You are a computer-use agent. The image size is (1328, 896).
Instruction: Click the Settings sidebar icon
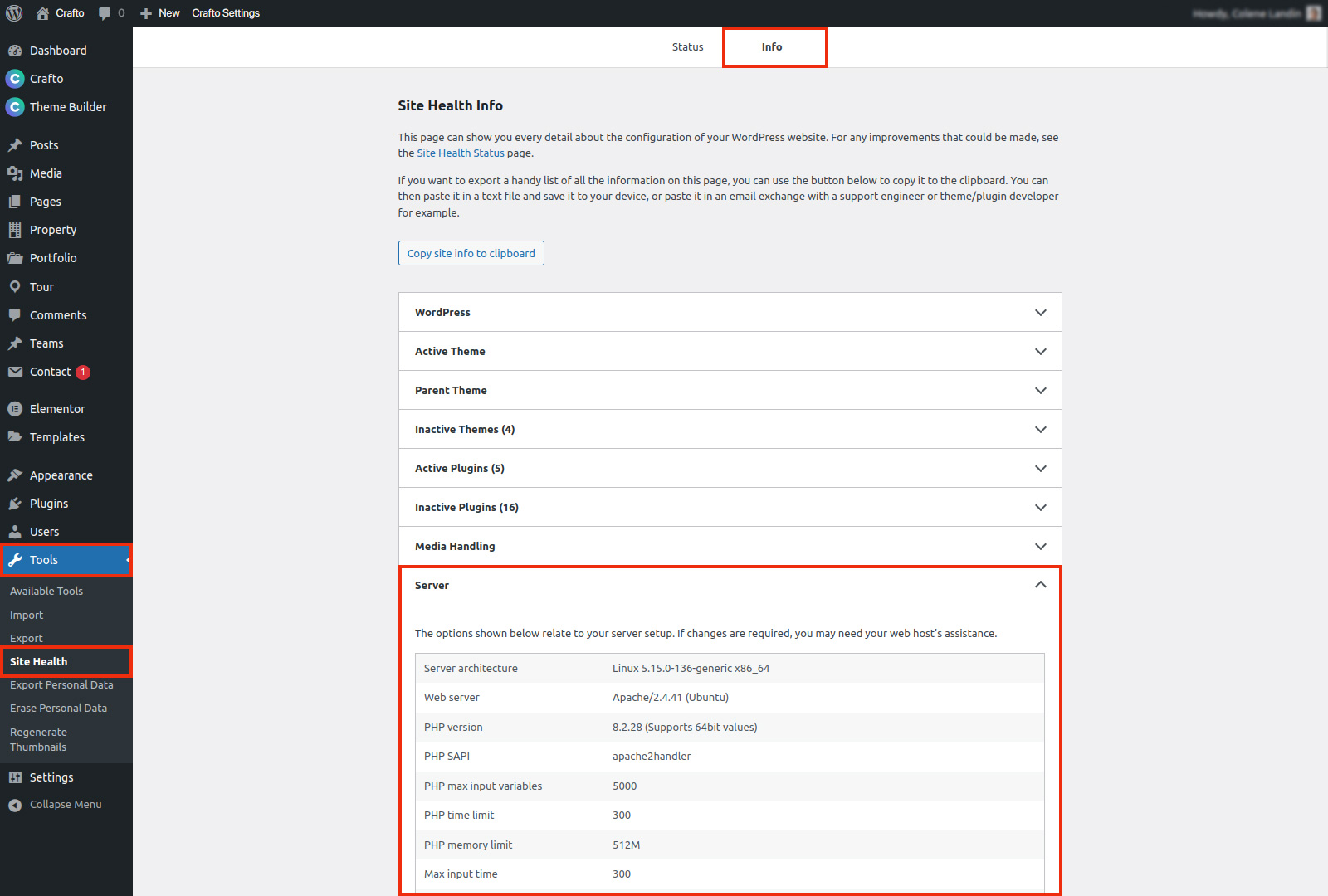coord(16,777)
